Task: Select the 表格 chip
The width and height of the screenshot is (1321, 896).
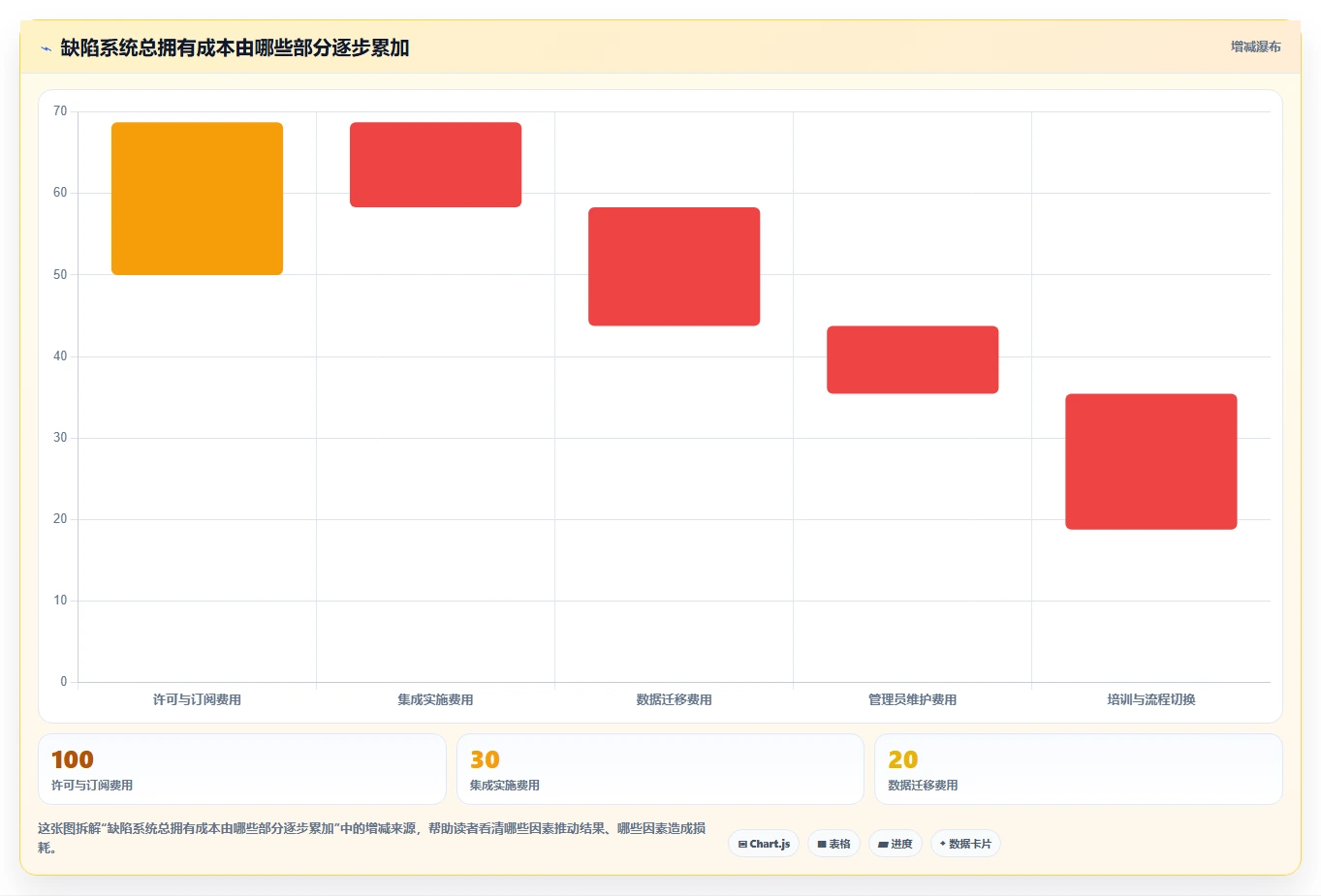Action: pos(833,844)
